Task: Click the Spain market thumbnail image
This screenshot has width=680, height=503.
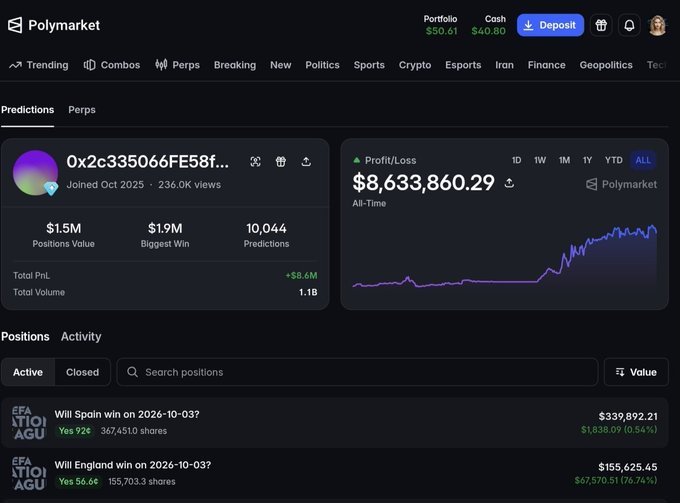Action: tap(29, 423)
